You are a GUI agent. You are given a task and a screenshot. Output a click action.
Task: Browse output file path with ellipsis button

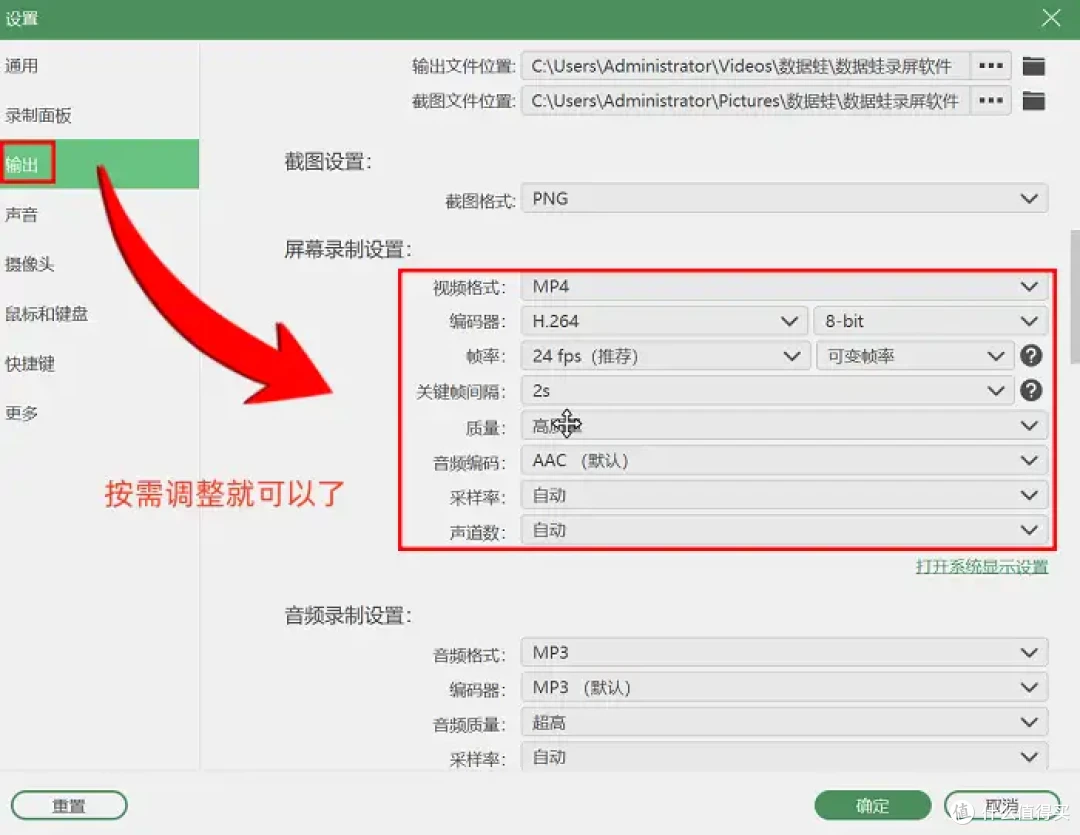(990, 65)
